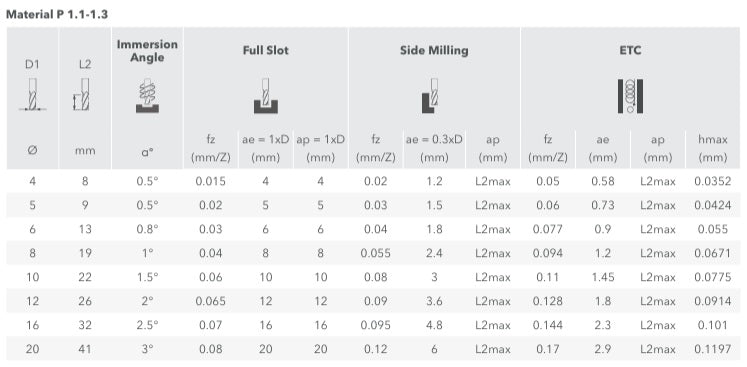This screenshot has height=367, width=747.
Task: Click the Immersion Angle helical ramp icon
Action: pyautogui.click(x=147, y=95)
